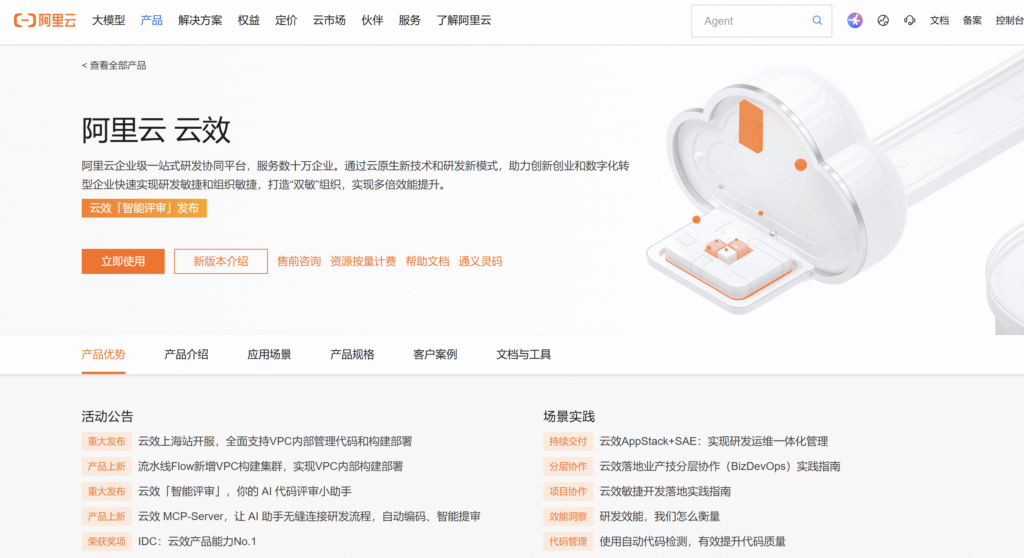Screen dimensions: 1024x558
Task: Open the 解决方案 menu
Action: [200, 20]
